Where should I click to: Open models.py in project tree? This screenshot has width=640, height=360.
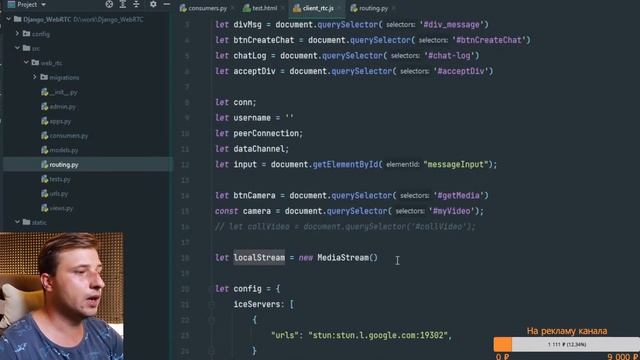(60, 150)
